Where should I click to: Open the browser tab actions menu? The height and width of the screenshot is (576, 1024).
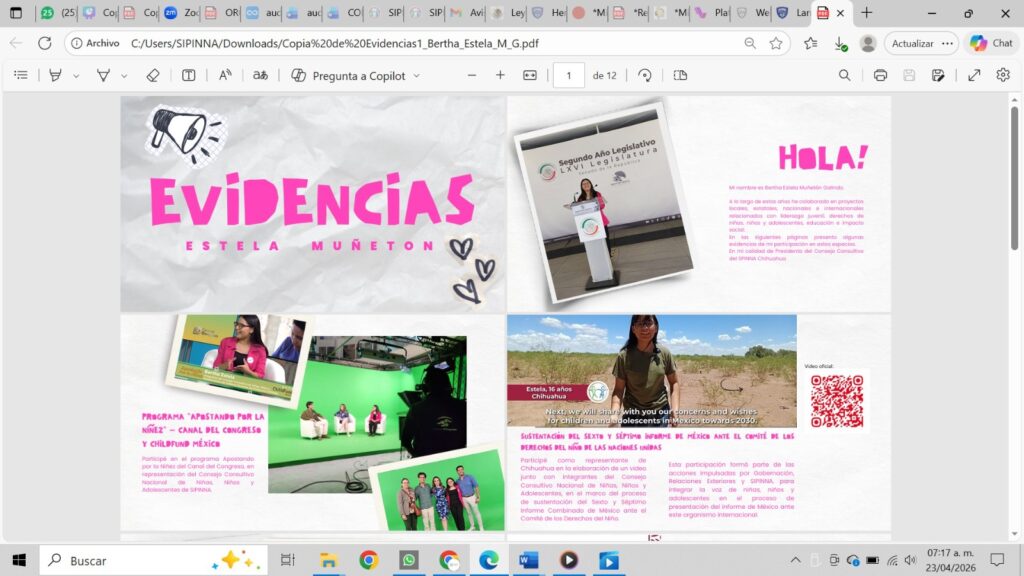16,13
